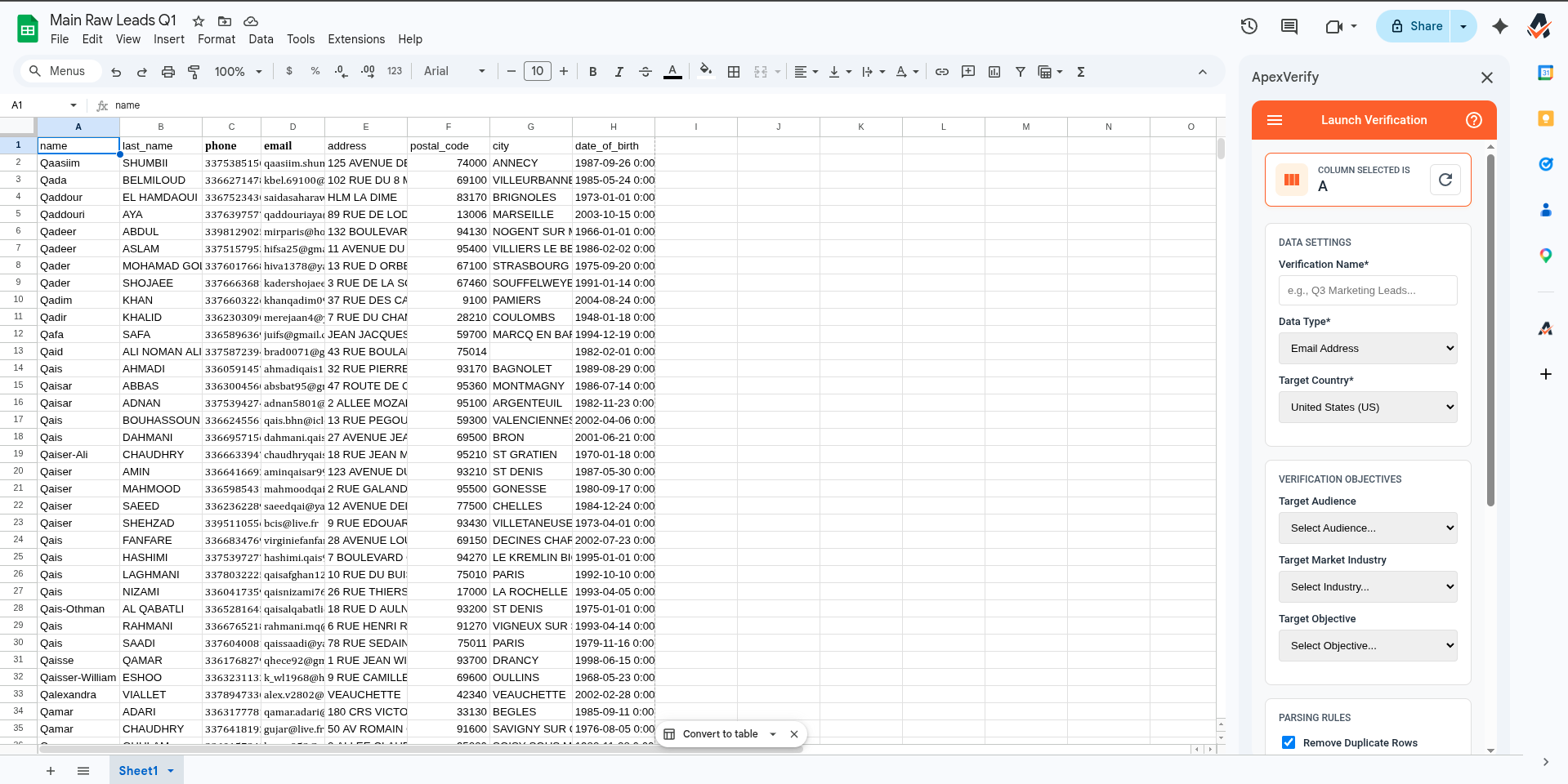1568x784 pixels.
Task: Open the fill color picker
Action: (706, 72)
